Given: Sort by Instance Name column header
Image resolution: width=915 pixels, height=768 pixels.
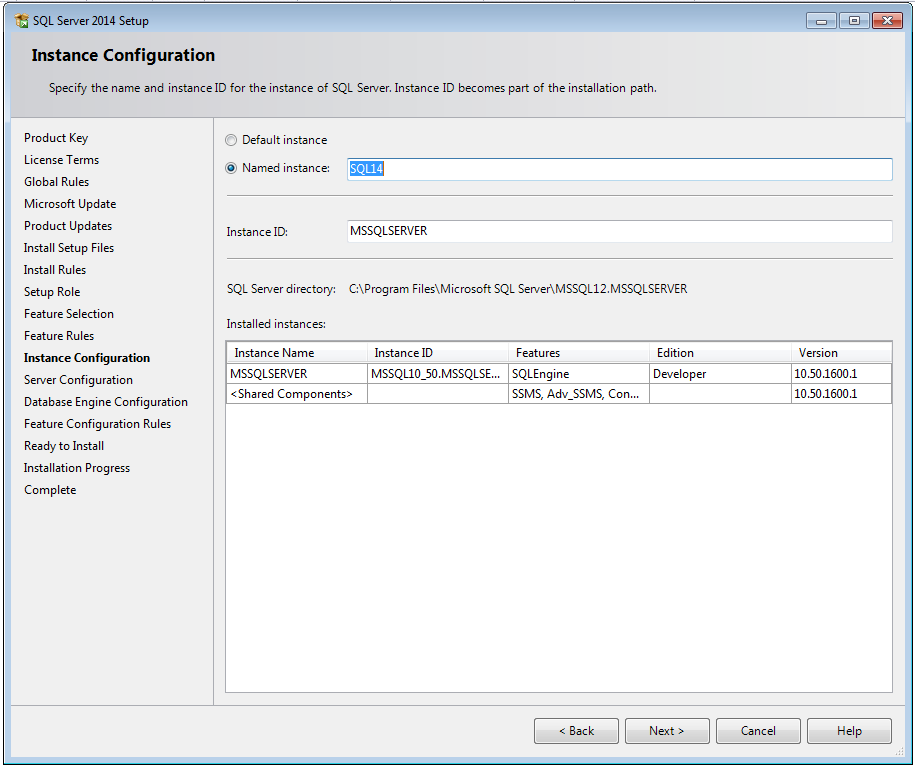Looking at the screenshot, I should pos(297,352).
